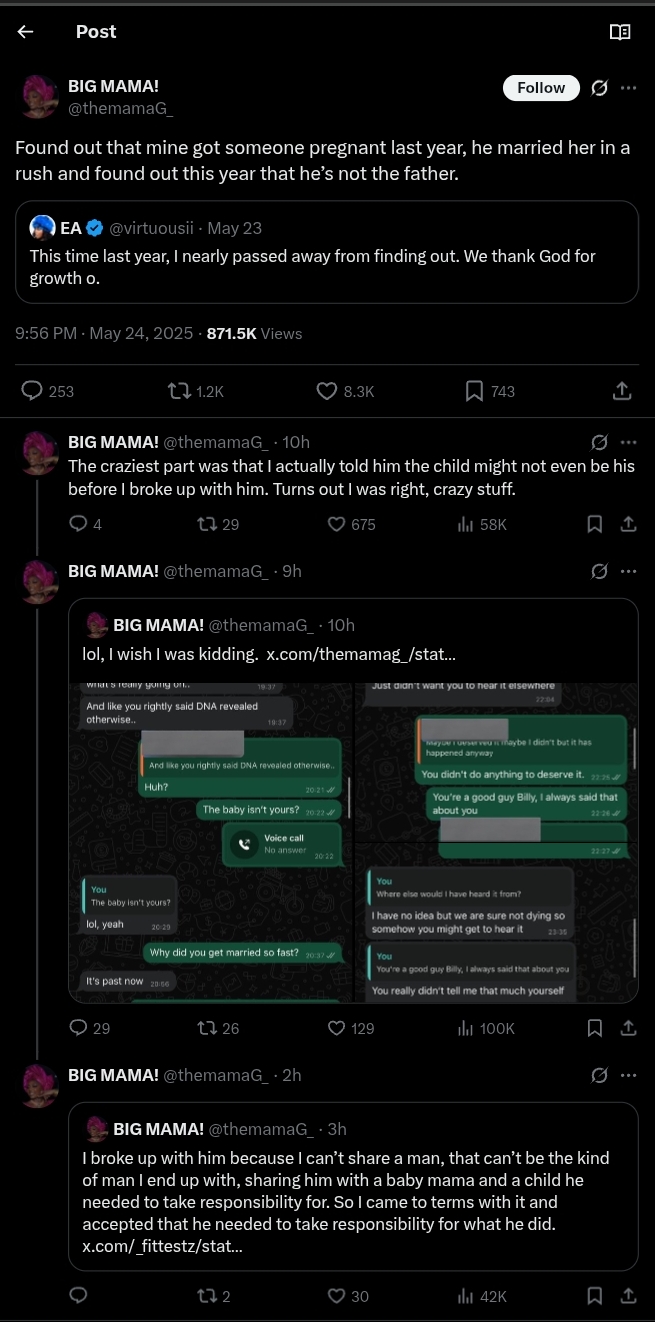This screenshot has height=1322, width=655.
Task: Click the Follow button
Action: 541,88
